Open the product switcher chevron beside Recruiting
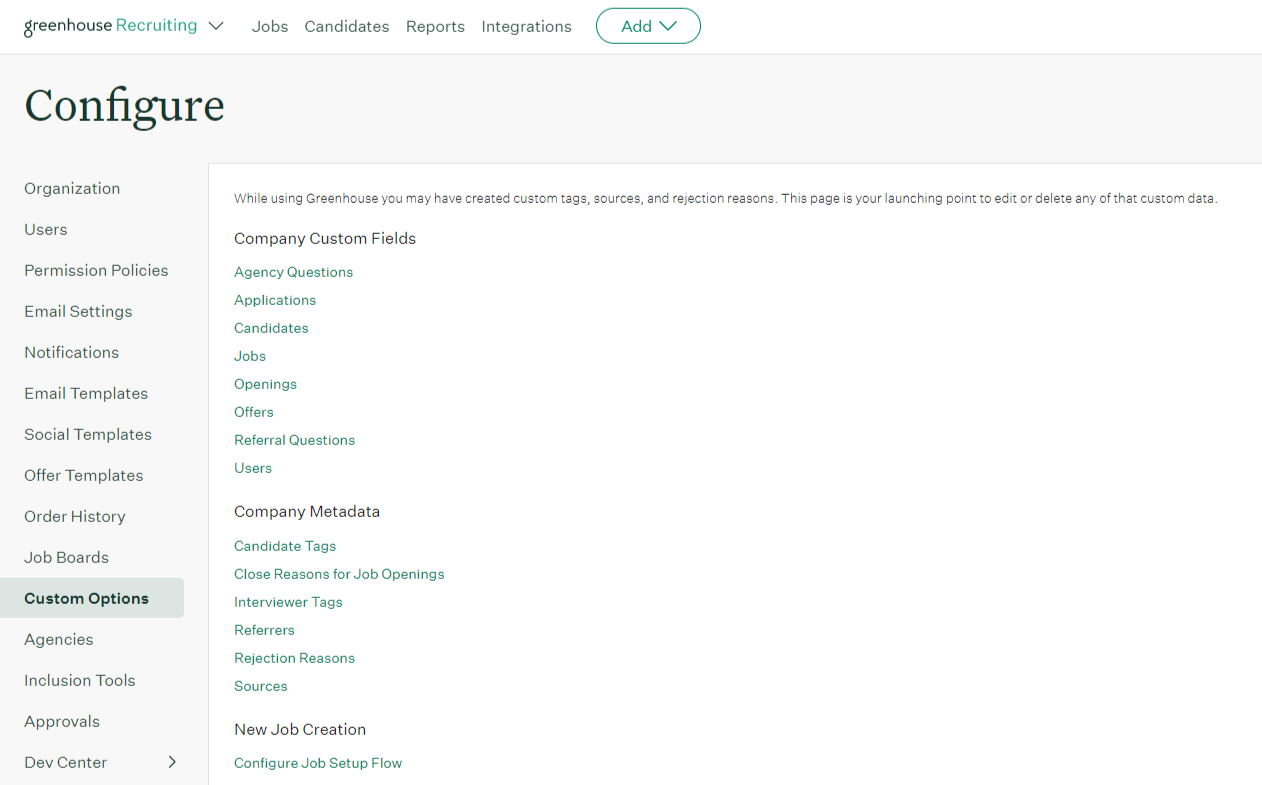1262x785 pixels. (216, 27)
